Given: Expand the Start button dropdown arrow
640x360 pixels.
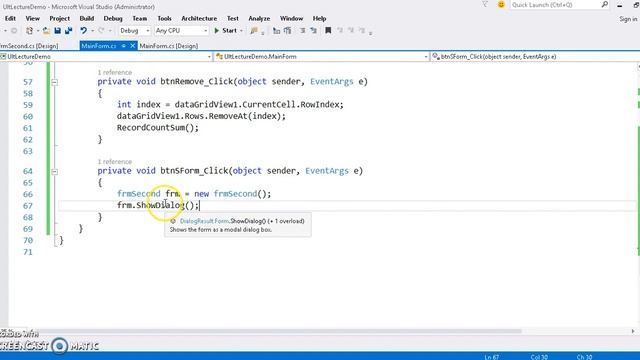Looking at the screenshot, I should pyautogui.click(x=241, y=31).
